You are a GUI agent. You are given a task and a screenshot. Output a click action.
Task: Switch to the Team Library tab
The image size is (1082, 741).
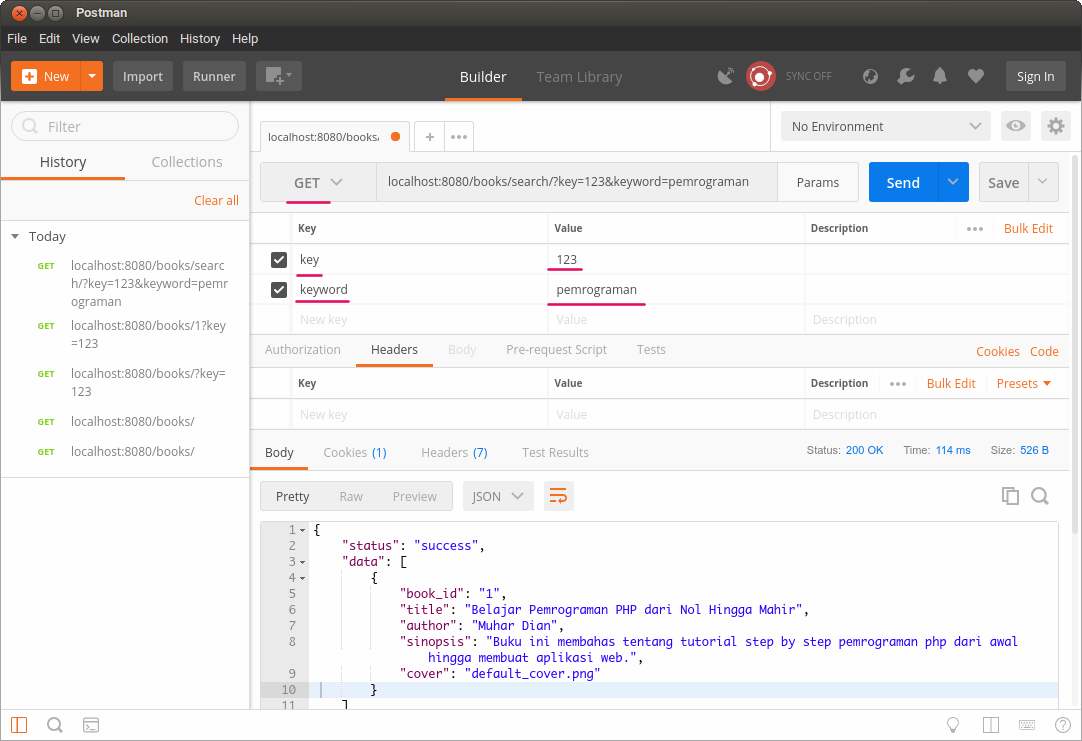click(578, 76)
